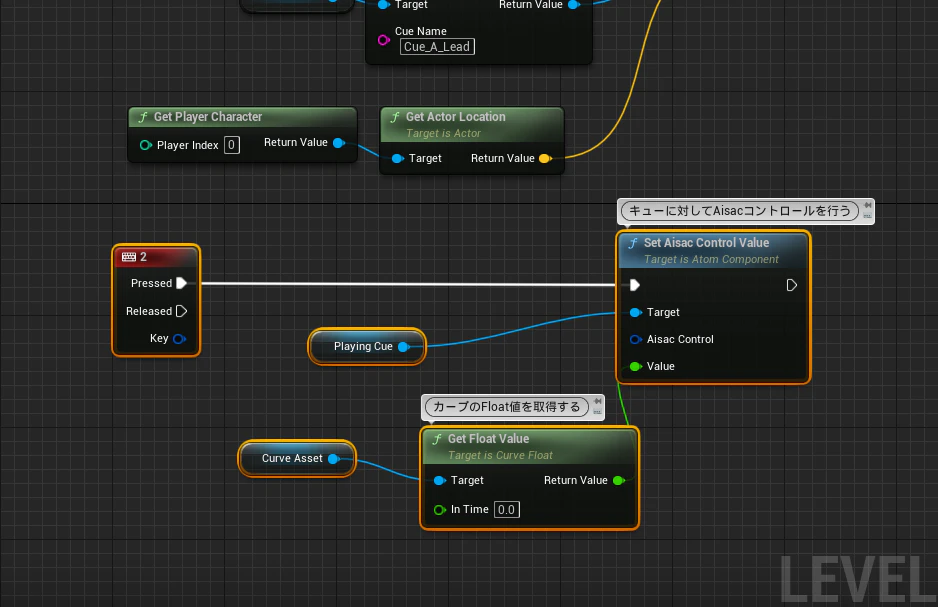Select the Get Player Character node title
Image resolution: width=938 pixels, height=607 pixels.
(208, 117)
